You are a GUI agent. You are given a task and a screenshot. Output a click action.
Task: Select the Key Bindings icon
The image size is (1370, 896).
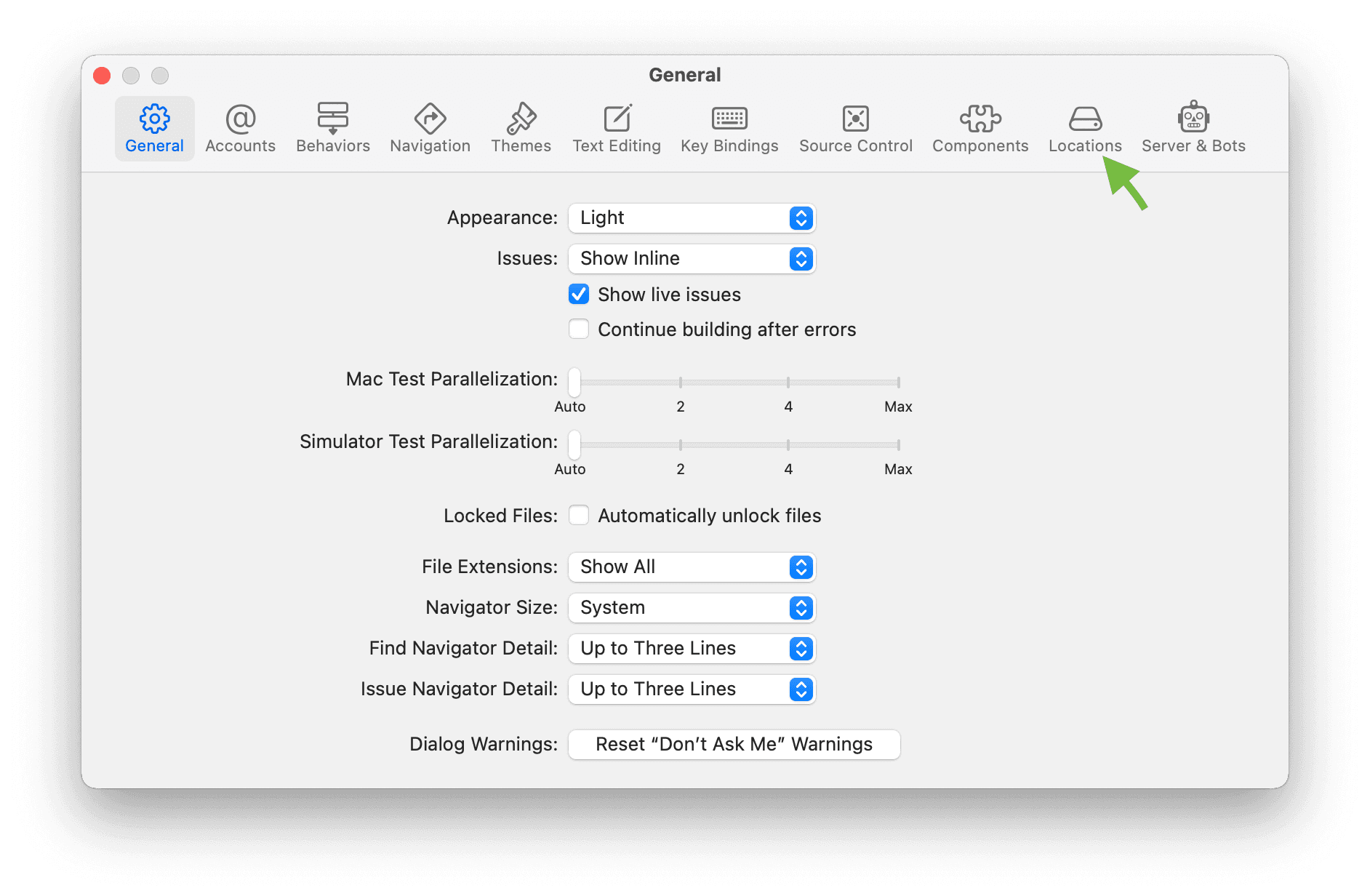[x=729, y=129]
